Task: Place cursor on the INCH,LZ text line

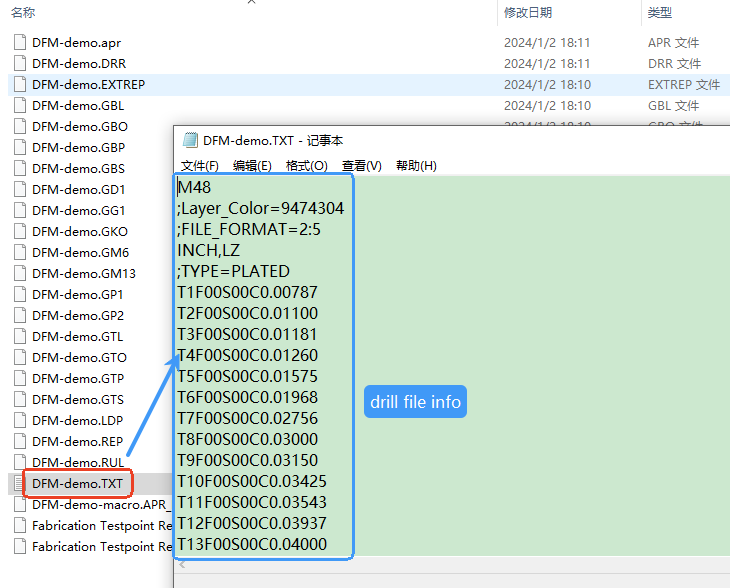Action: click(208, 250)
